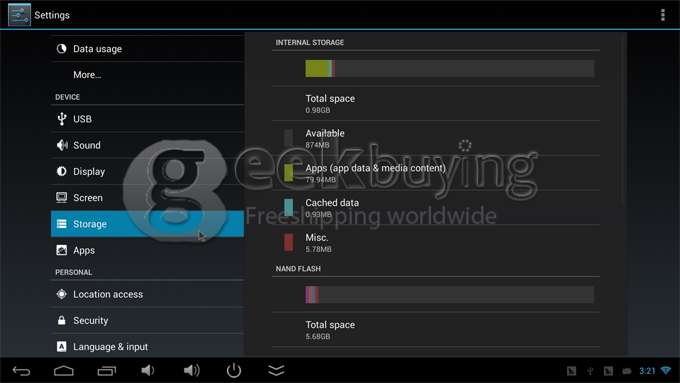Screen dimensions: 680x383
Task: Click the Sound speaker icon in sidebar
Action: (x=62, y=145)
